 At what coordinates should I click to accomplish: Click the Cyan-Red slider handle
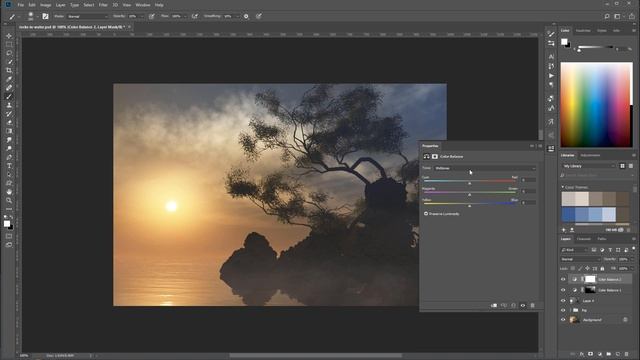[x=469, y=184]
